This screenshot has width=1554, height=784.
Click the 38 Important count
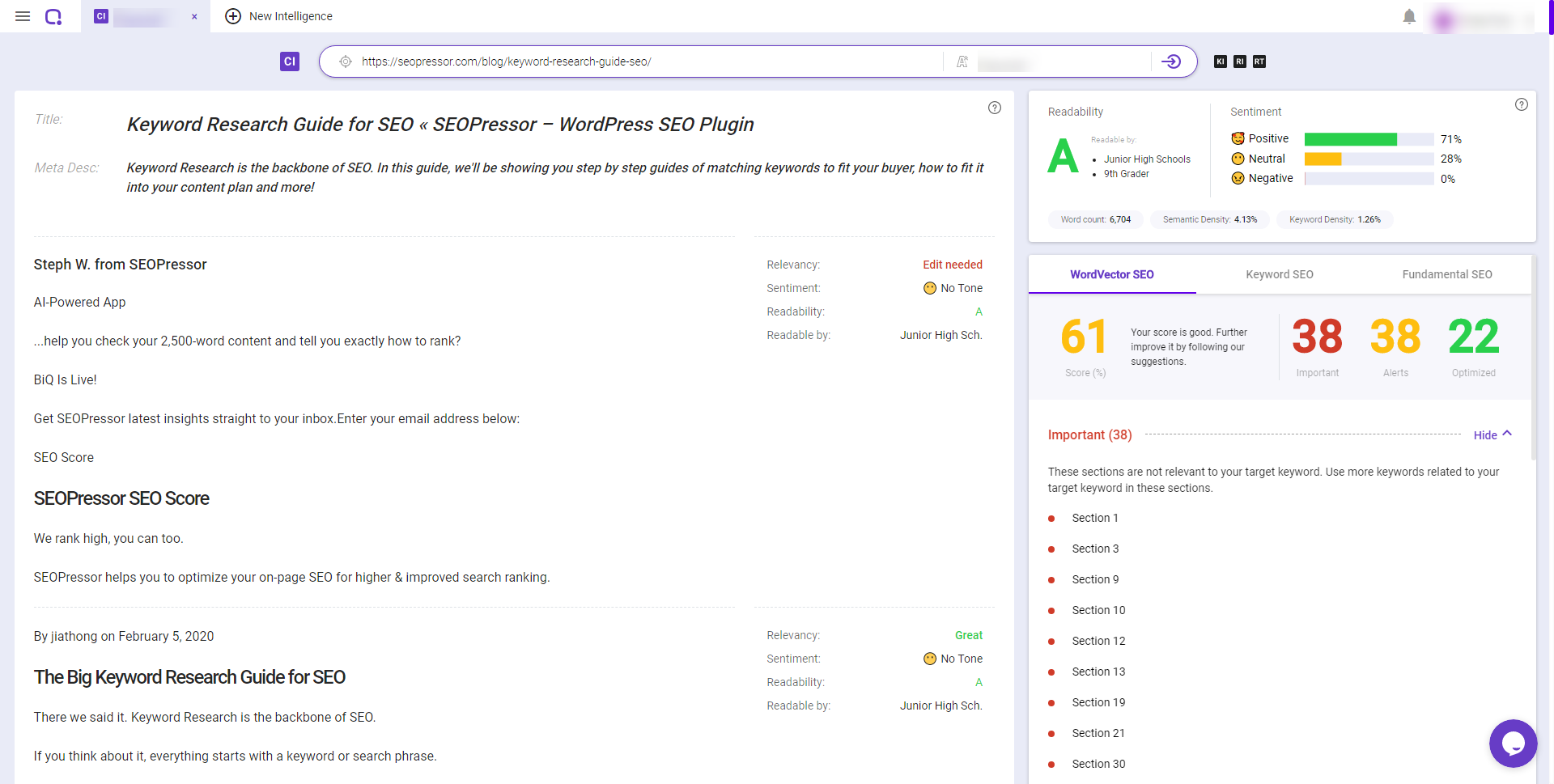1317,337
